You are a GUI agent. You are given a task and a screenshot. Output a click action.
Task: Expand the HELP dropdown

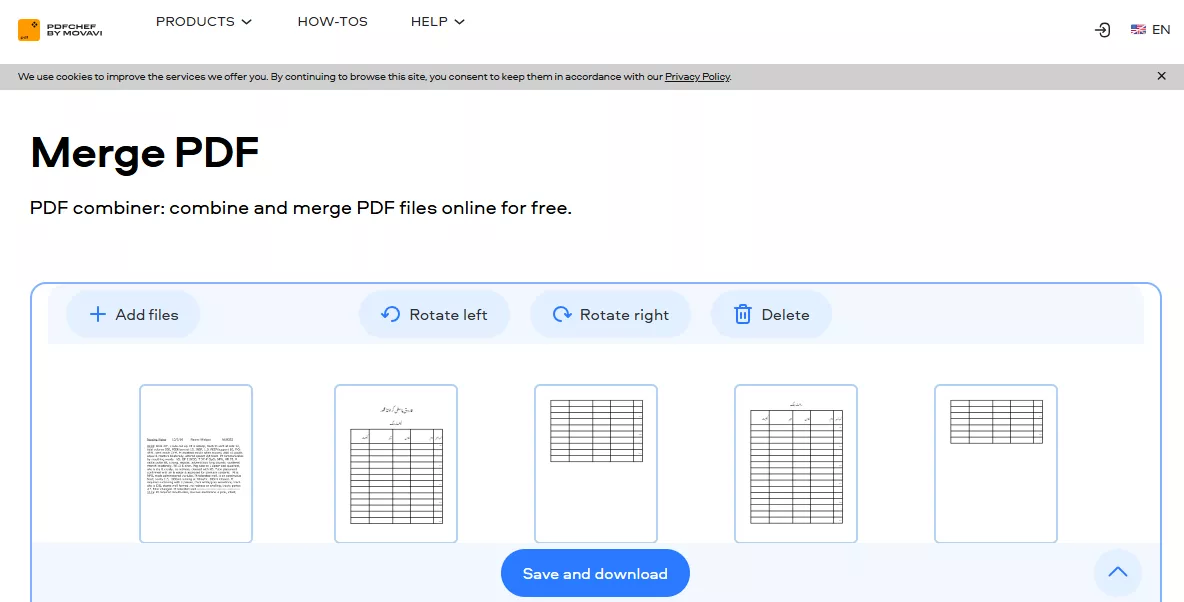pyautogui.click(x=437, y=21)
